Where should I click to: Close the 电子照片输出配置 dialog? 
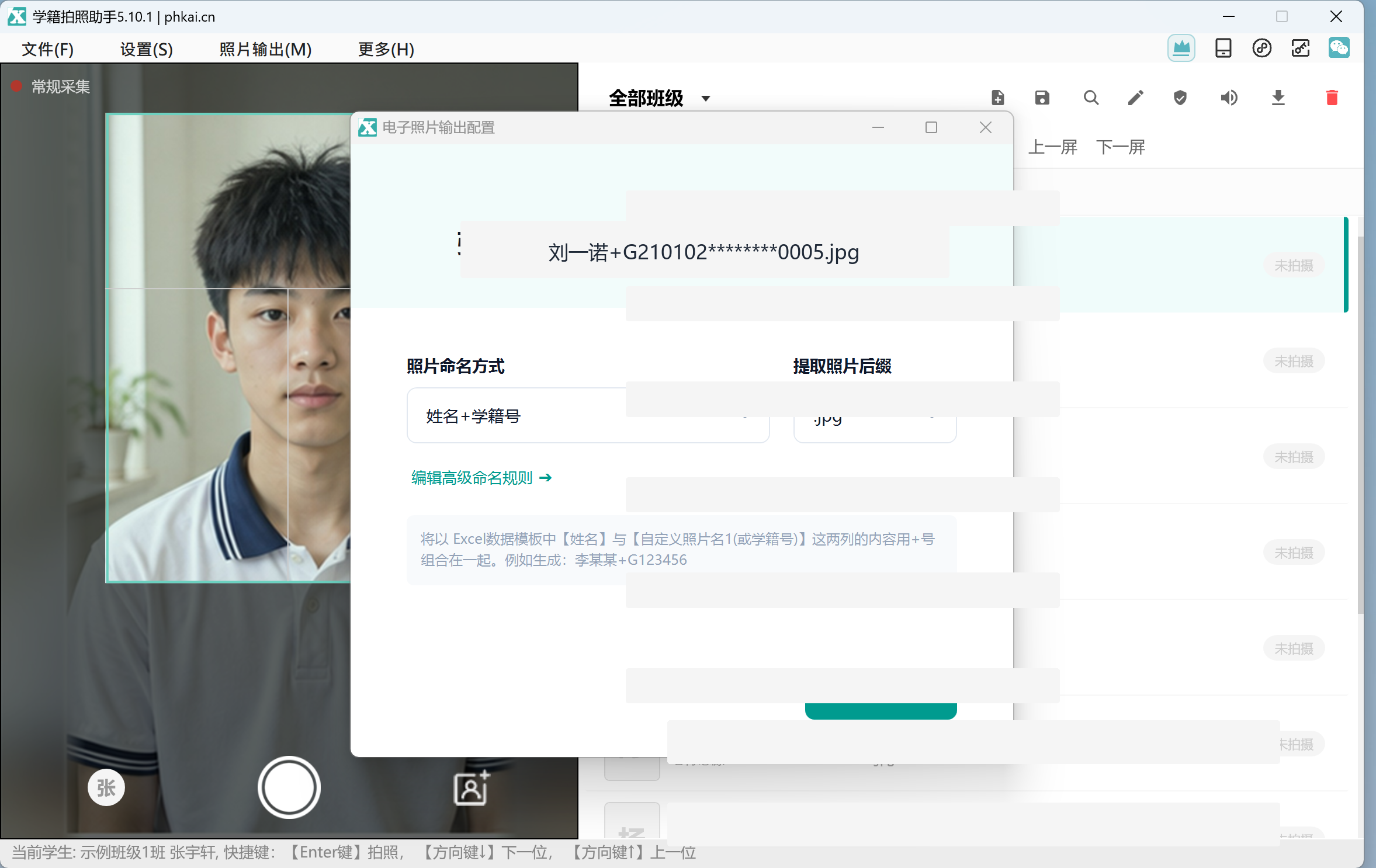(985, 127)
